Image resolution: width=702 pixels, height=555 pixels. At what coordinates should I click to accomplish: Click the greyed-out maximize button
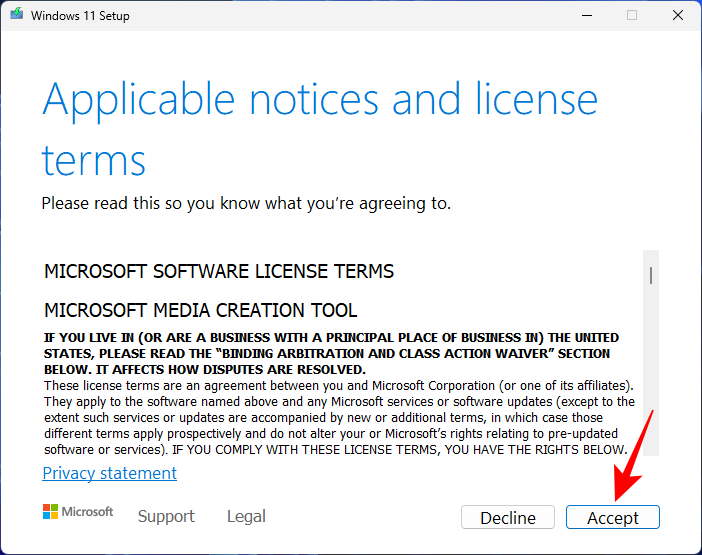tap(631, 15)
